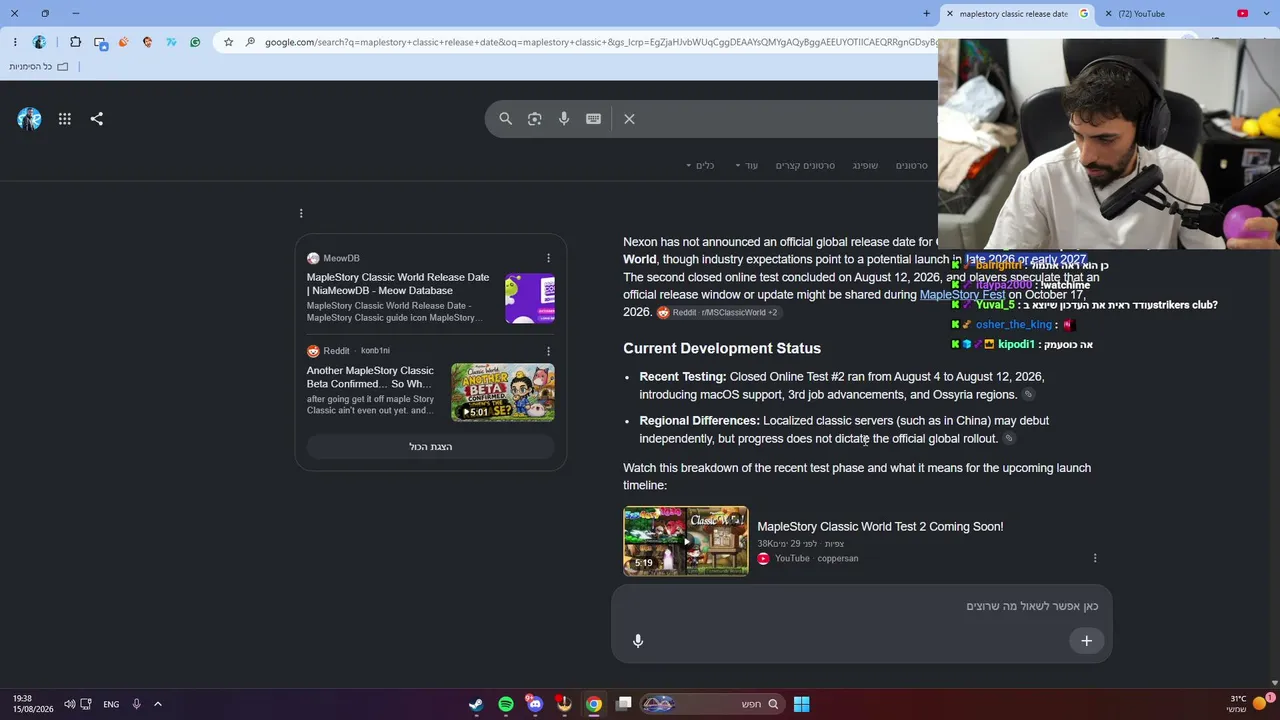The width and height of the screenshot is (1280, 720).
Task: Click the Grammarly extension icon
Action: tap(195, 42)
